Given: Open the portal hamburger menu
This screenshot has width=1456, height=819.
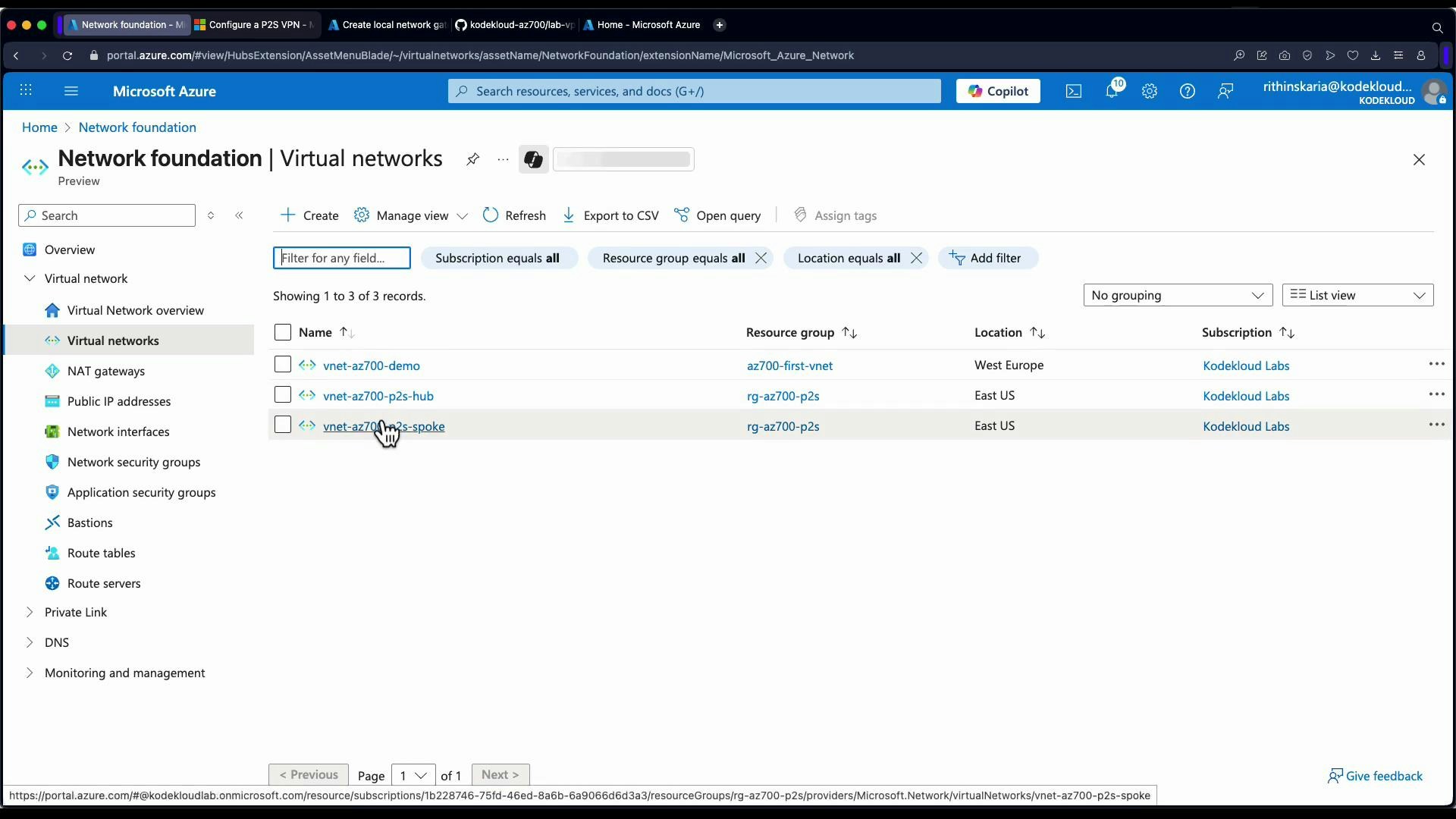Looking at the screenshot, I should [71, 91].
